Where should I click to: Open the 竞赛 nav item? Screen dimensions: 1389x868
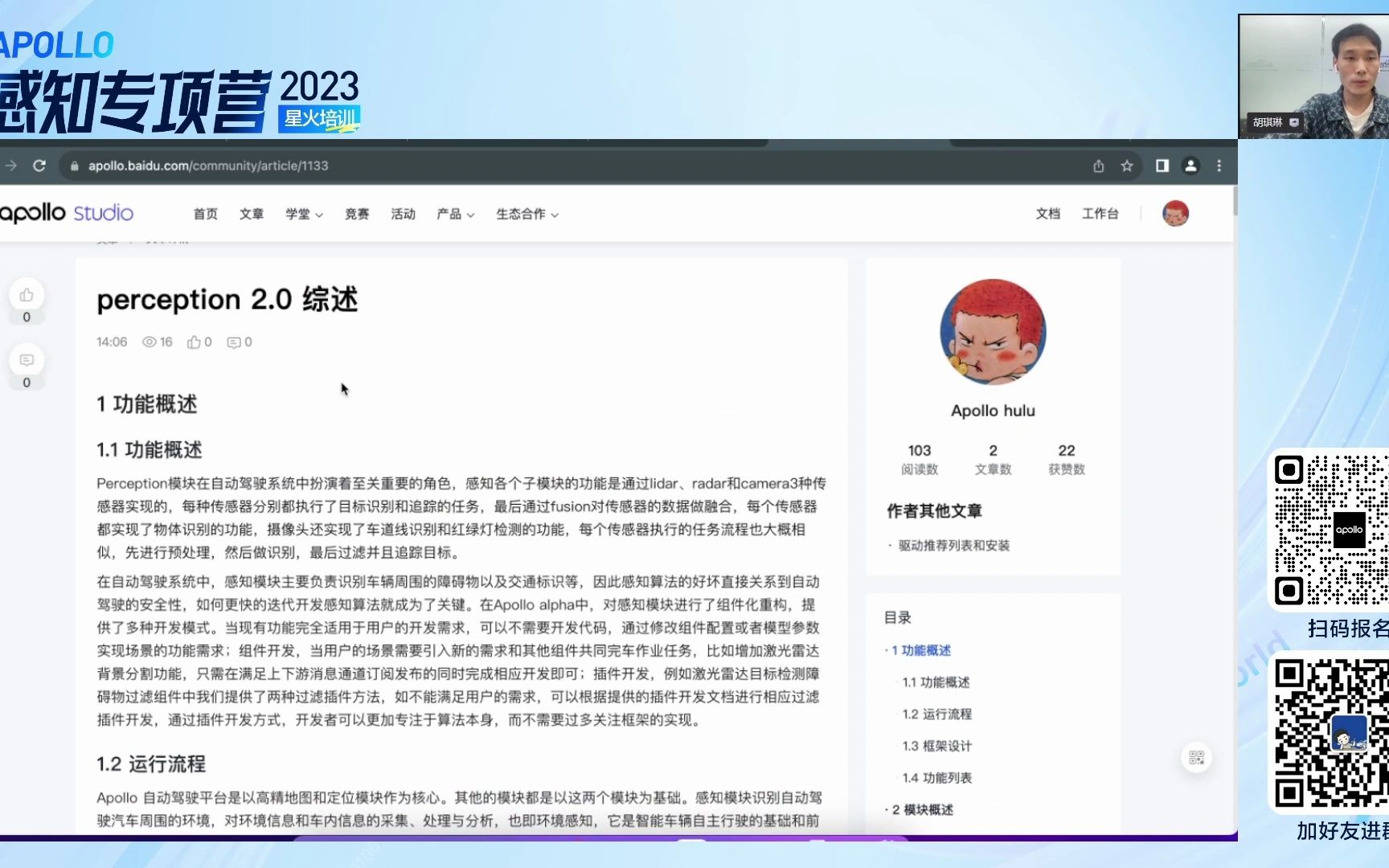(x=357, y=214)
